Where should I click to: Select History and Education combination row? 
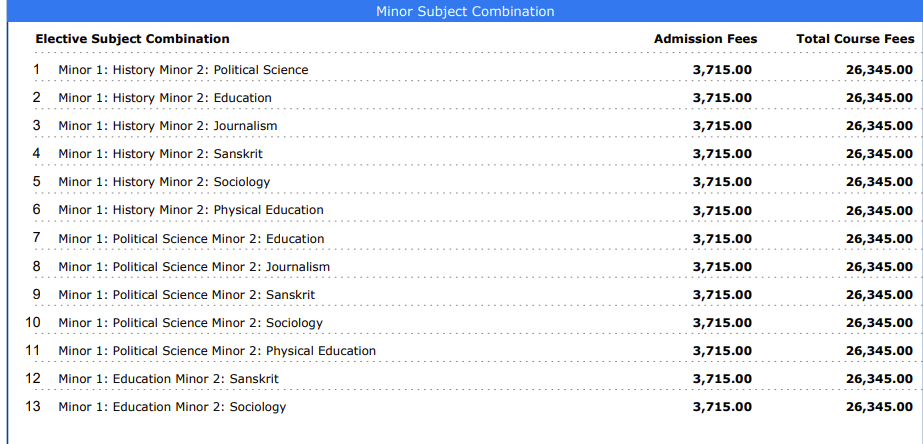pos(165,98)
